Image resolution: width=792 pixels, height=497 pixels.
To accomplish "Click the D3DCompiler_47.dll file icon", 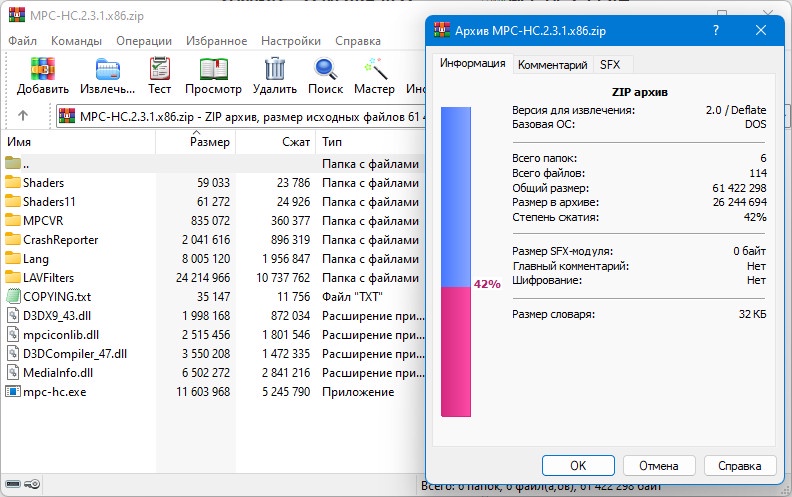I will (13, 353).
